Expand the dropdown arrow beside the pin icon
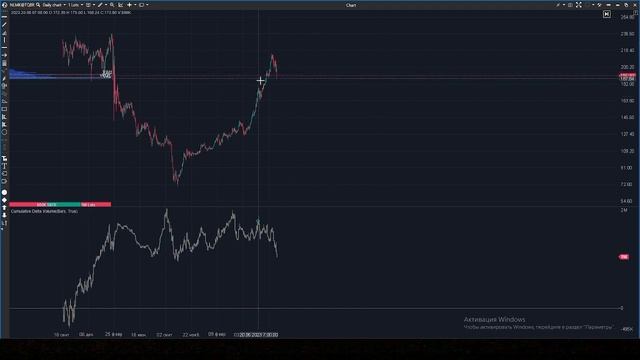This screenshot has width=640, height=360. [564, 5]
